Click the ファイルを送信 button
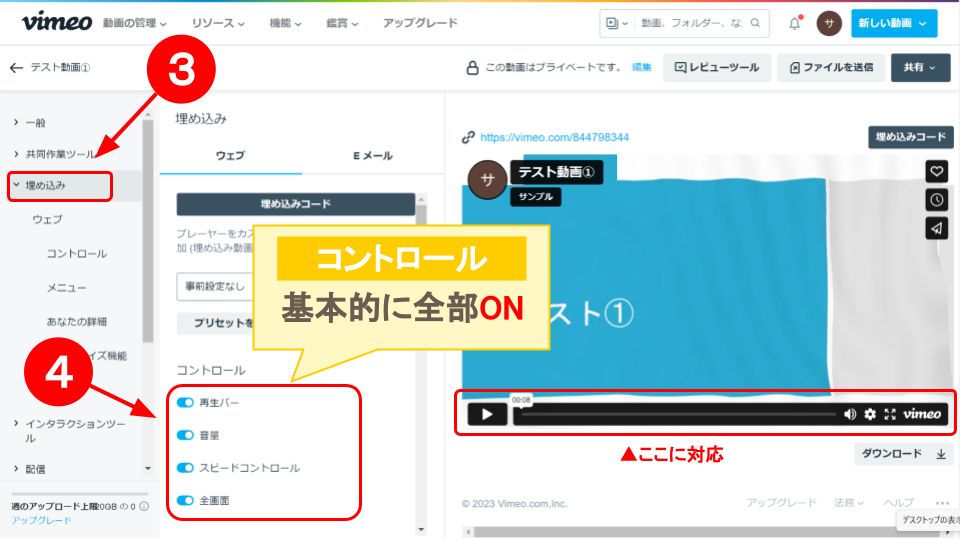The width and height of the screenshot is (960, 540). pos(831,67)
